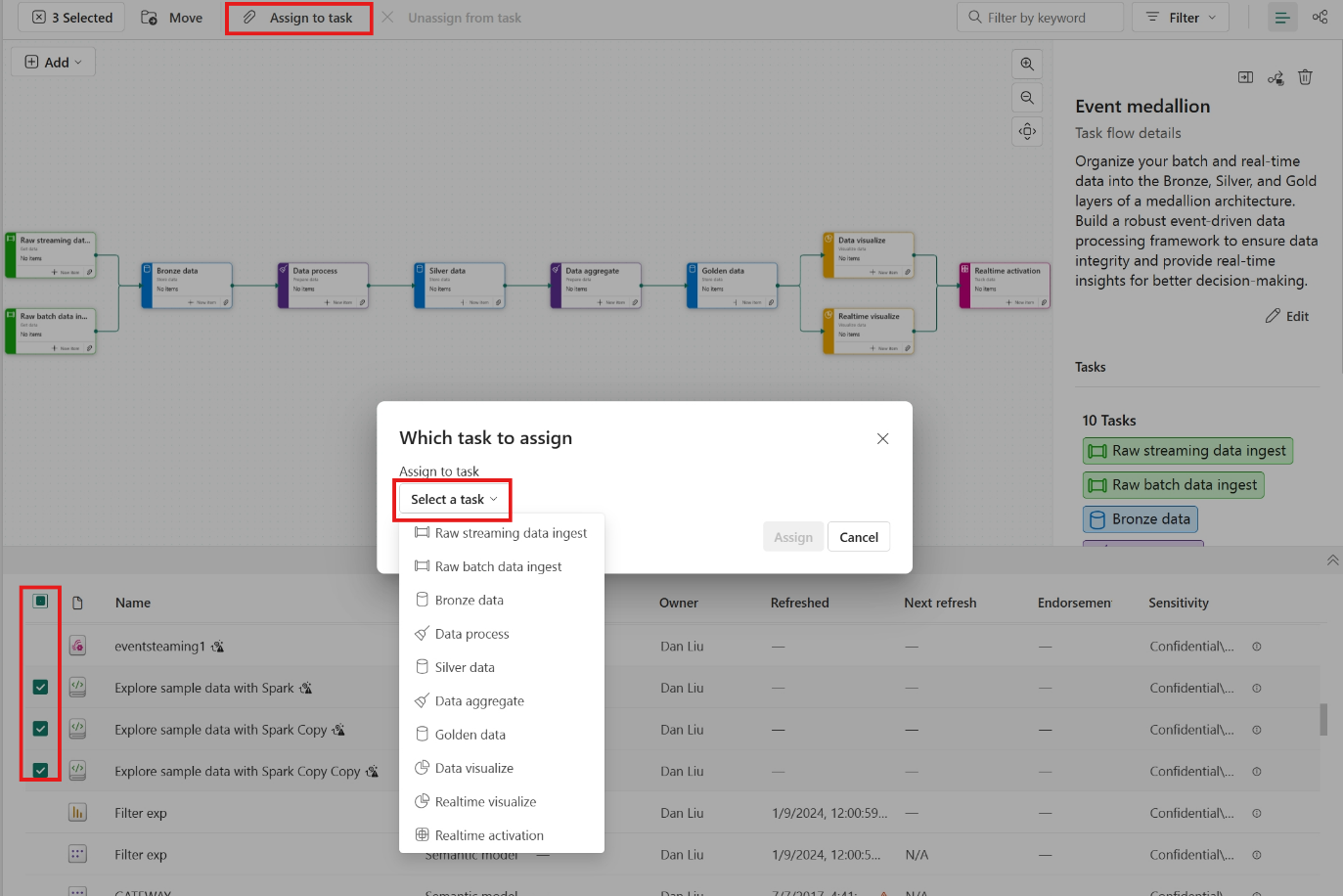
Task: Choose Raw streaming data ingest option
Action: click(x=502, y=533)
